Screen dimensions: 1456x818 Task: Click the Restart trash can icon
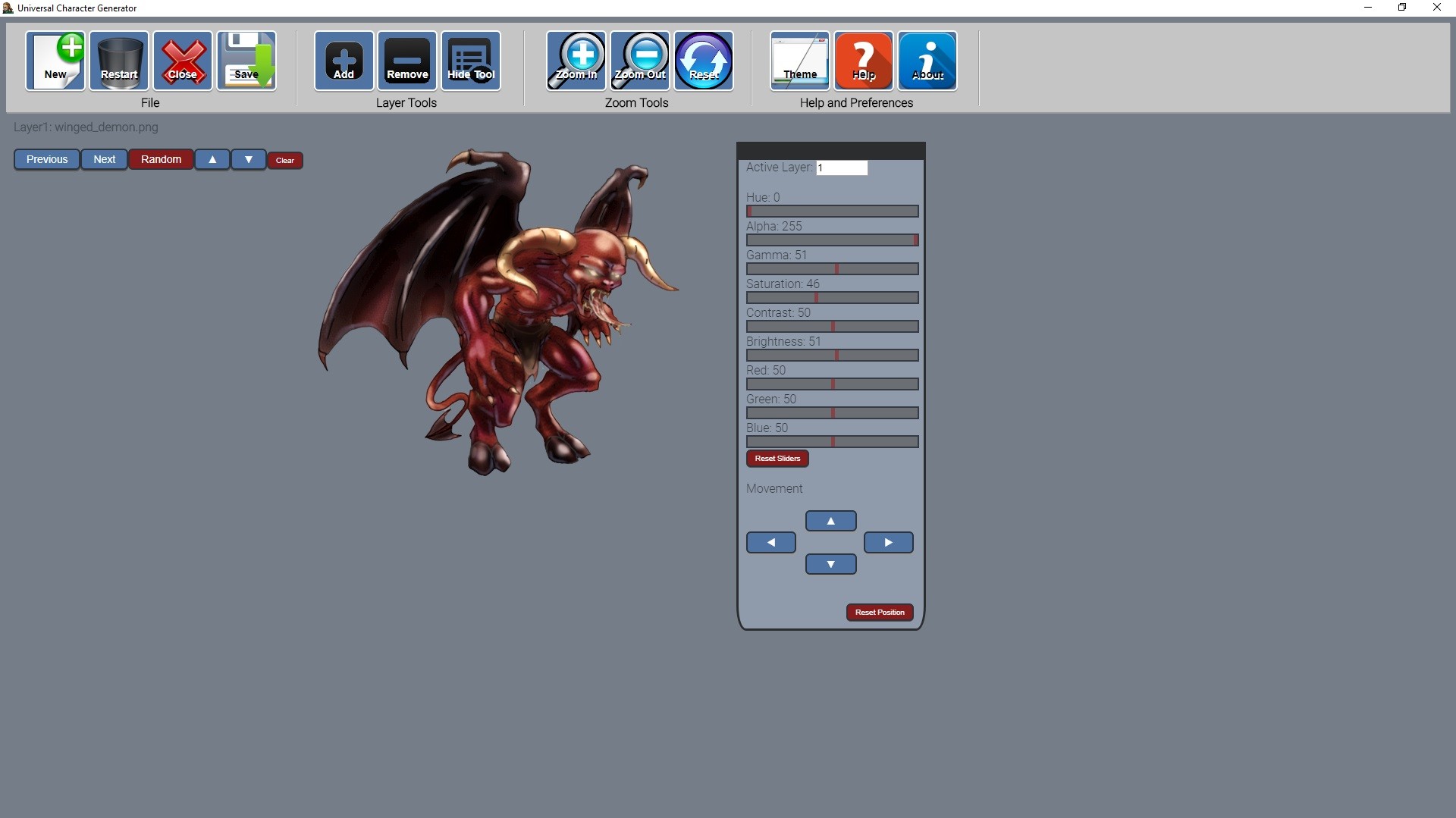coord(119,61)
